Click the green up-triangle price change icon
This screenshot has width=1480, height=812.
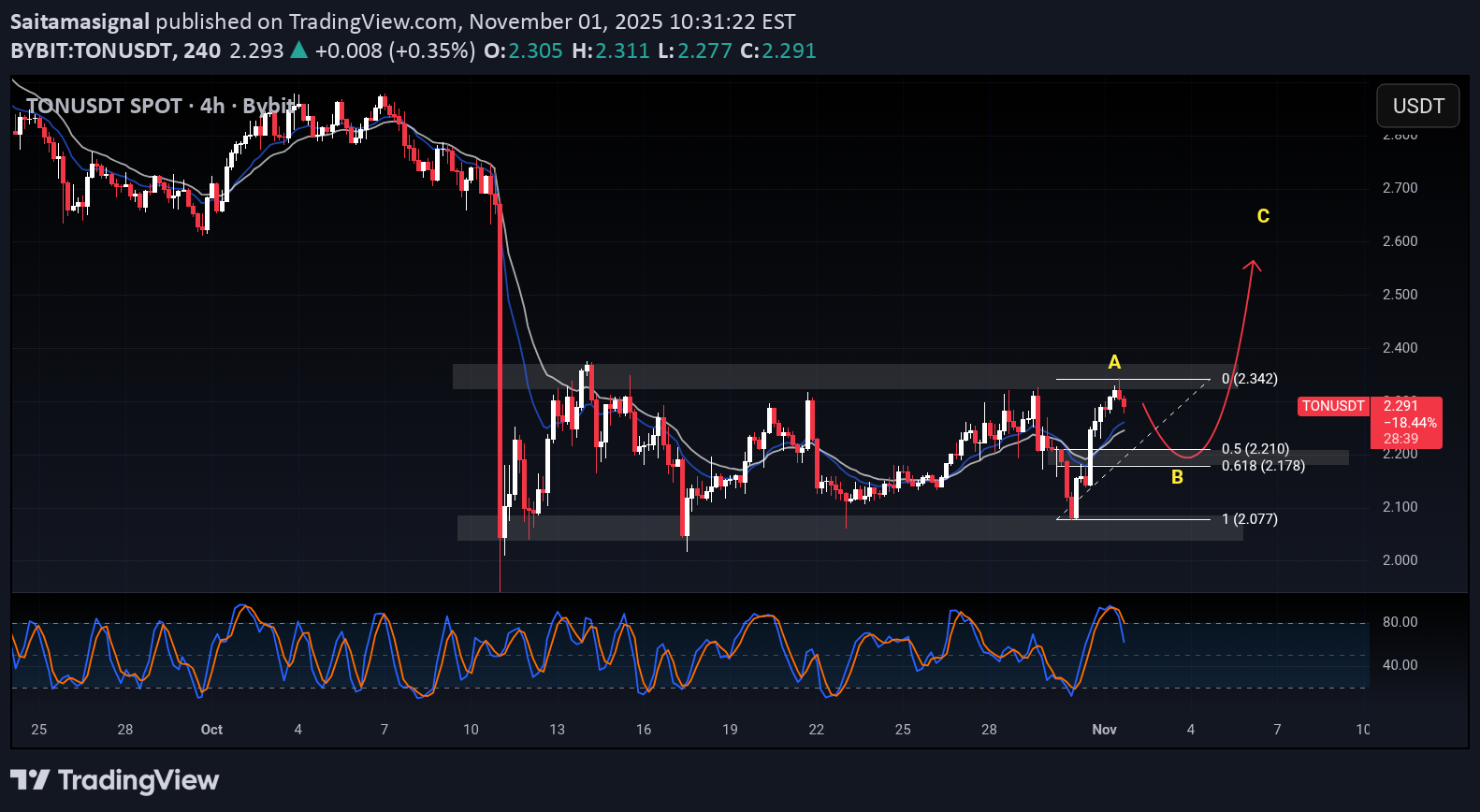coord(298,51)
